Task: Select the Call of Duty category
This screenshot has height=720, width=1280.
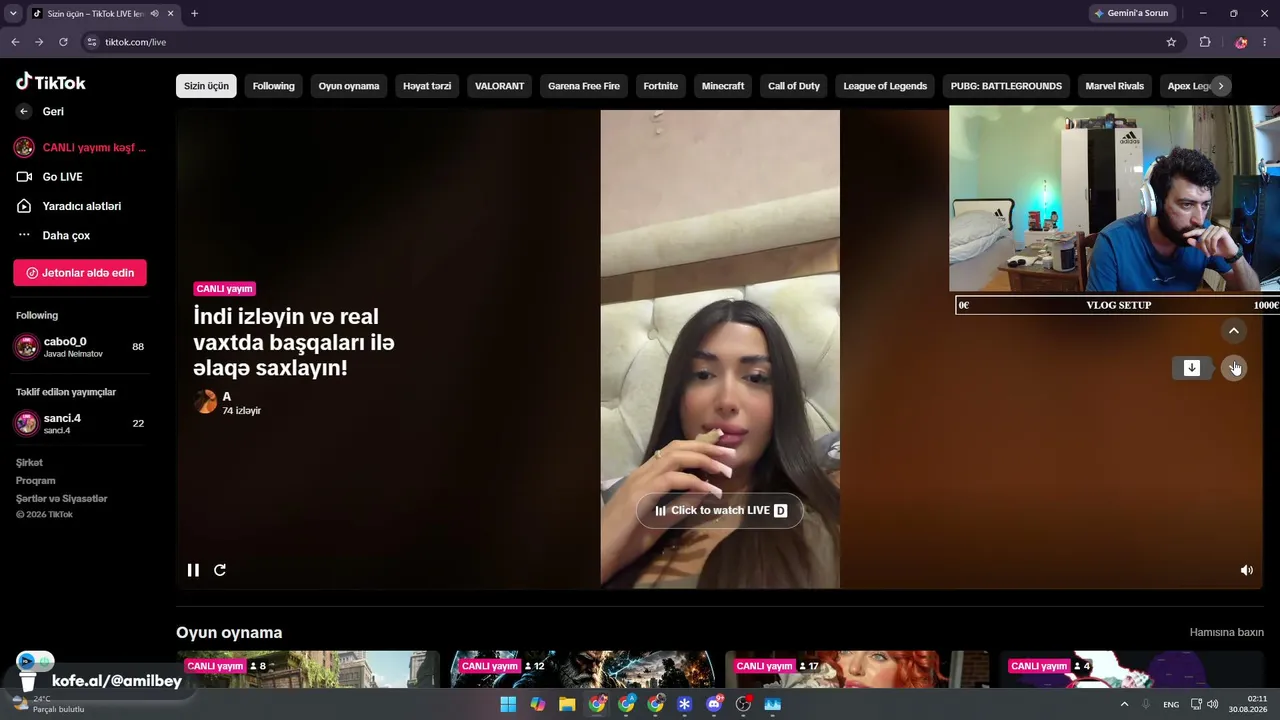Action: [794, 86]
